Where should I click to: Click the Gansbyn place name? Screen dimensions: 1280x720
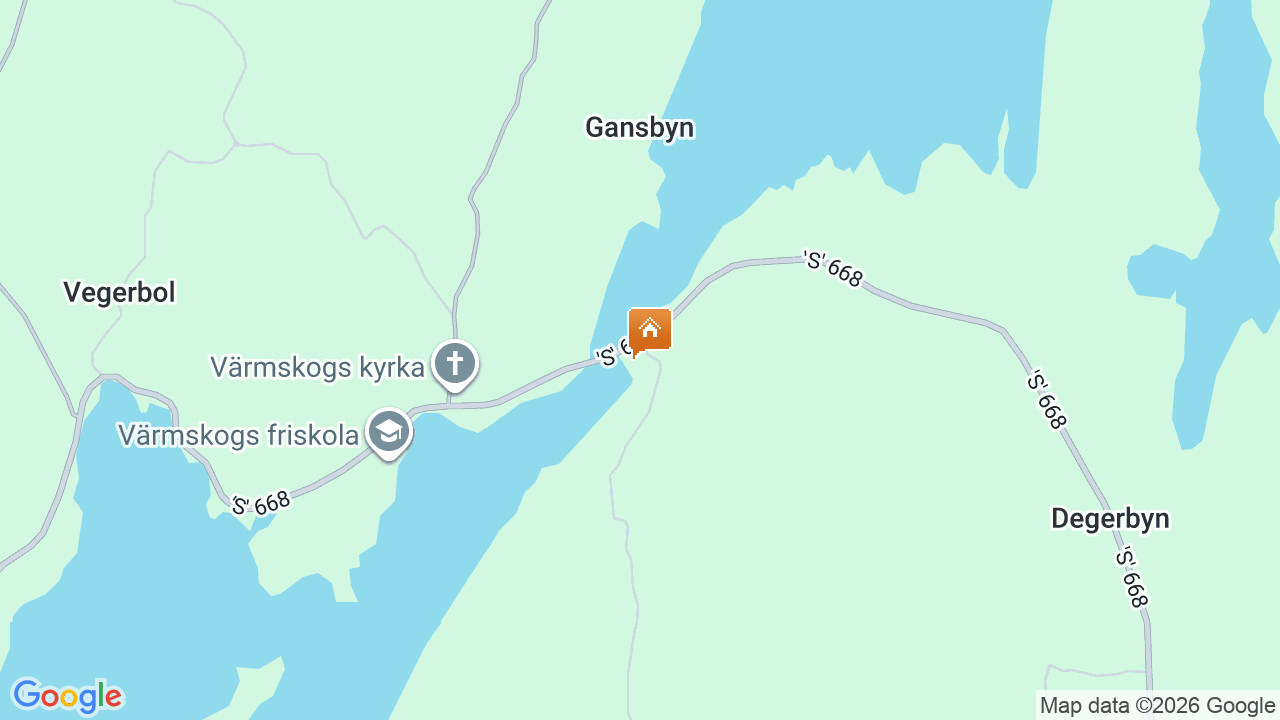pos(639,128)
